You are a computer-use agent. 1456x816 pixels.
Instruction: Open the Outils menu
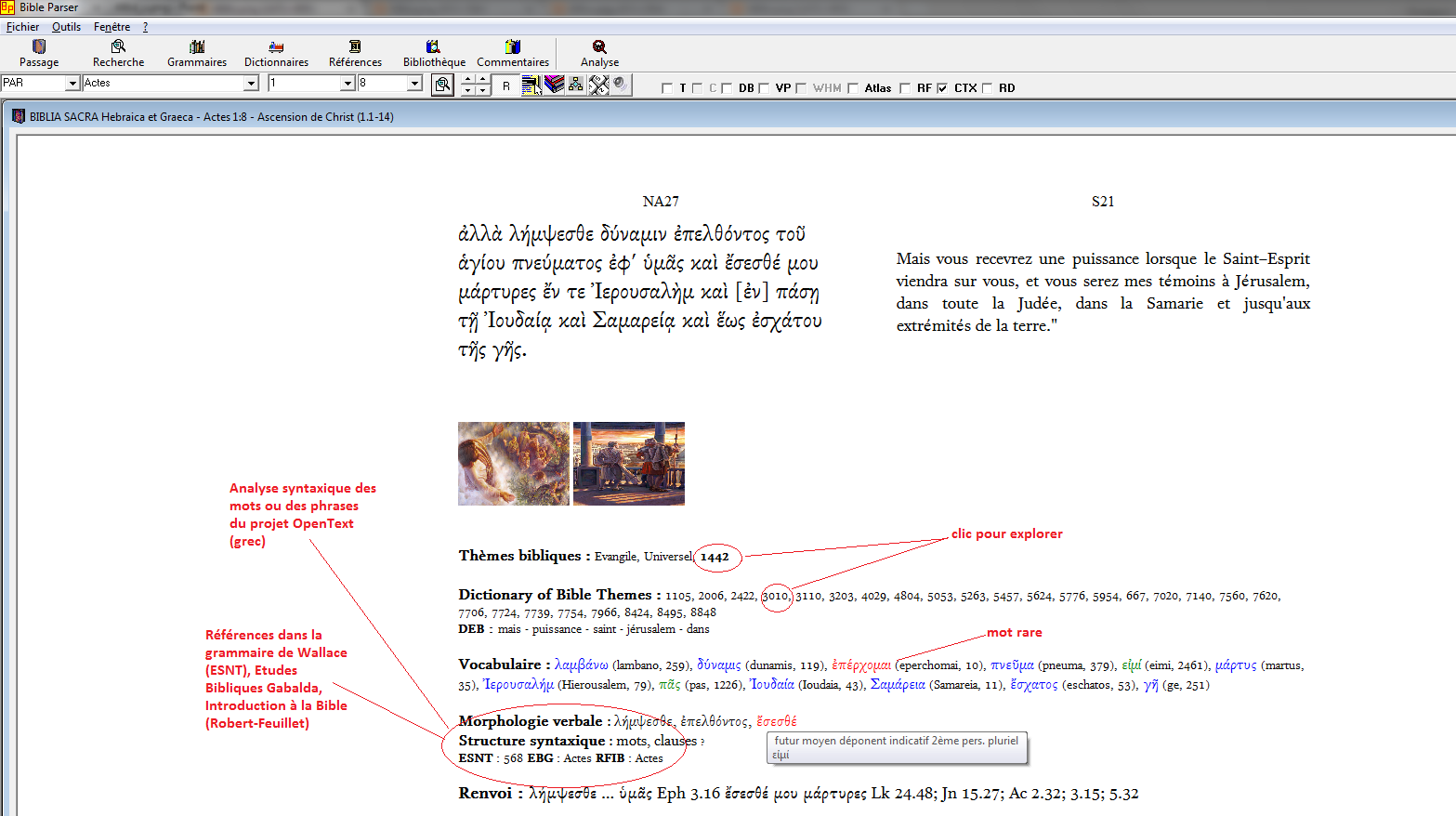tap(66, 27)
